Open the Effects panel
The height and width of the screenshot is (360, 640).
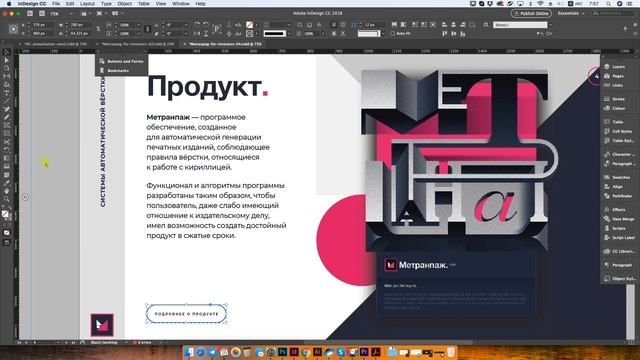point(615,209)
